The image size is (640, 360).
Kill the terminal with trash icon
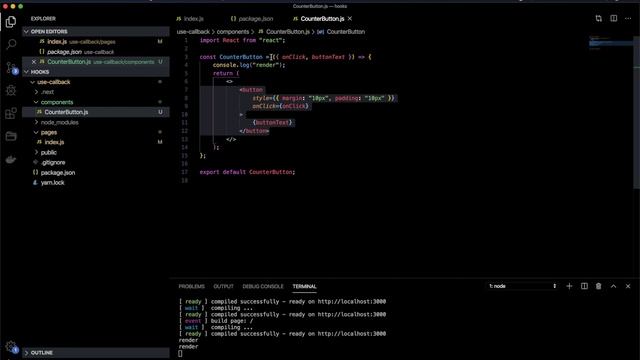[x=599, y=286]
